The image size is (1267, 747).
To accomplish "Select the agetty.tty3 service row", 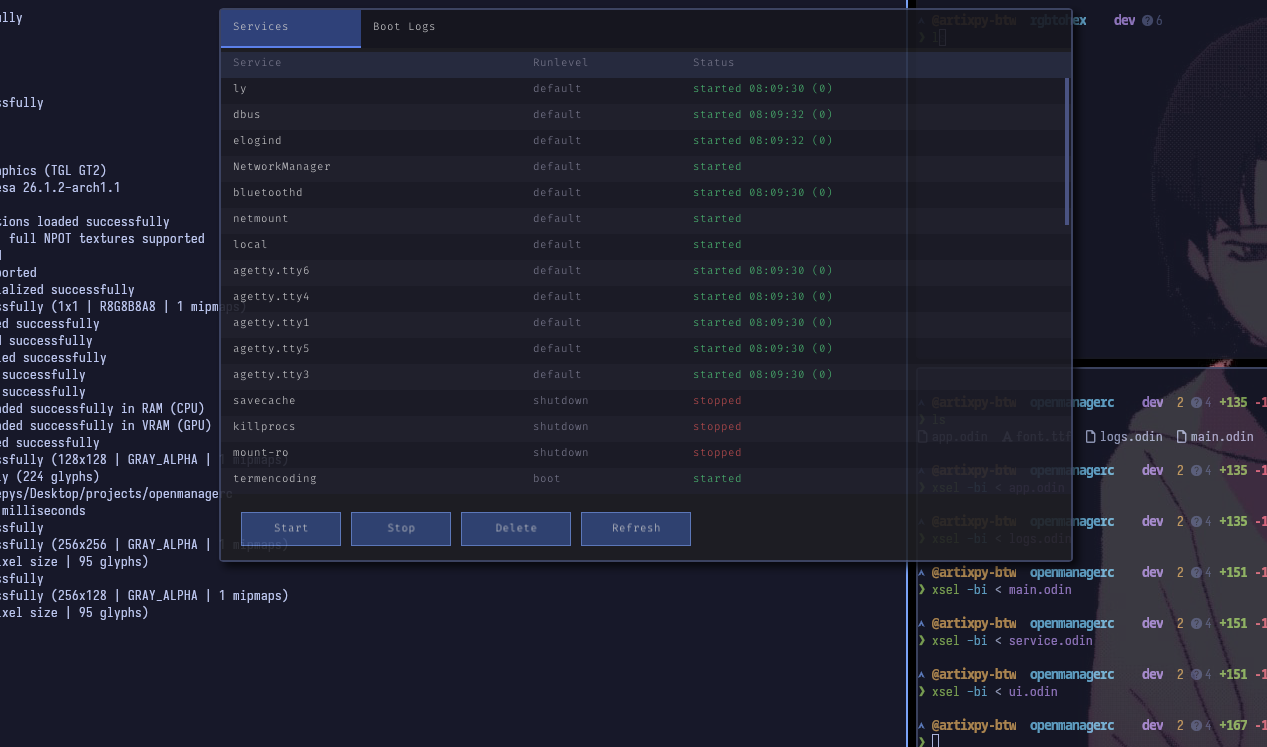I will pyautogui.click(x=642, y=375).
